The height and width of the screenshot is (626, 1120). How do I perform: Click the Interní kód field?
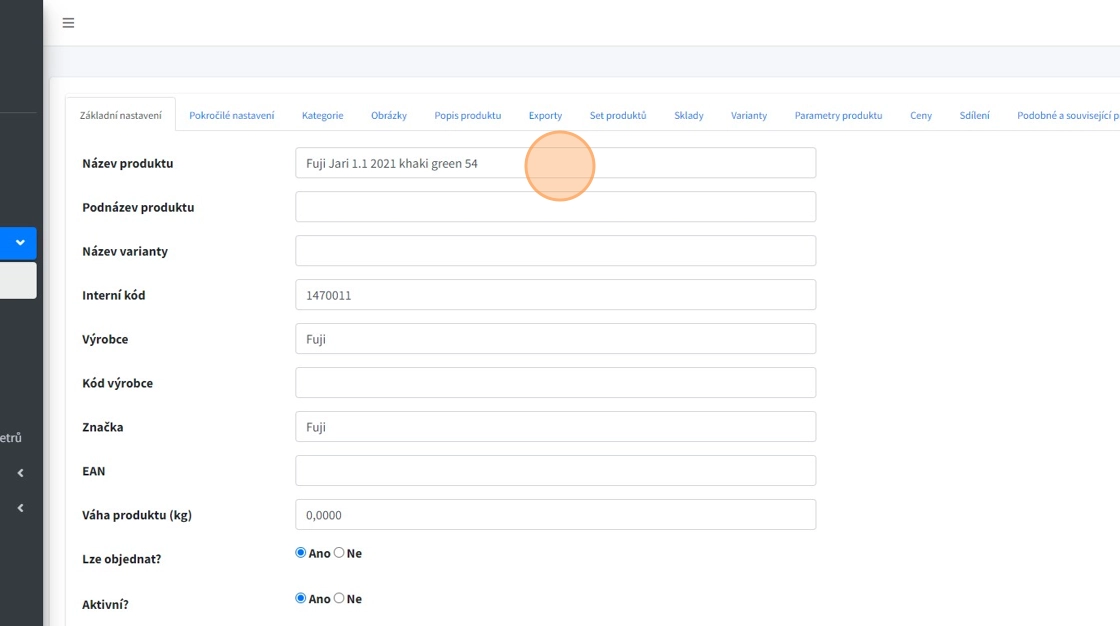(555, 295)
